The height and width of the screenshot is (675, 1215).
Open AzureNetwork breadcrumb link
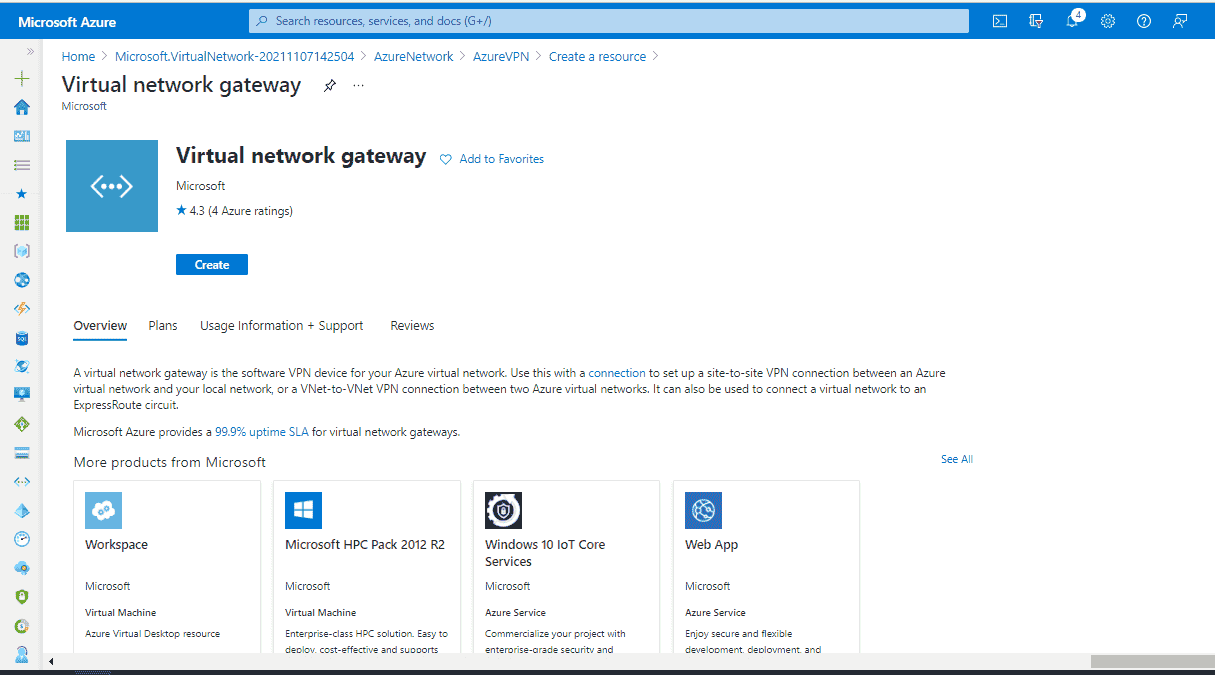coord(414,57)
